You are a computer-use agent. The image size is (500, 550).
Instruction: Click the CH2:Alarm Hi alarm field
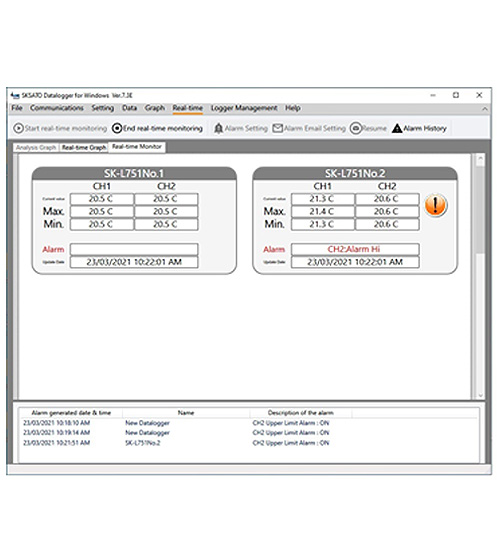point(355,249)
